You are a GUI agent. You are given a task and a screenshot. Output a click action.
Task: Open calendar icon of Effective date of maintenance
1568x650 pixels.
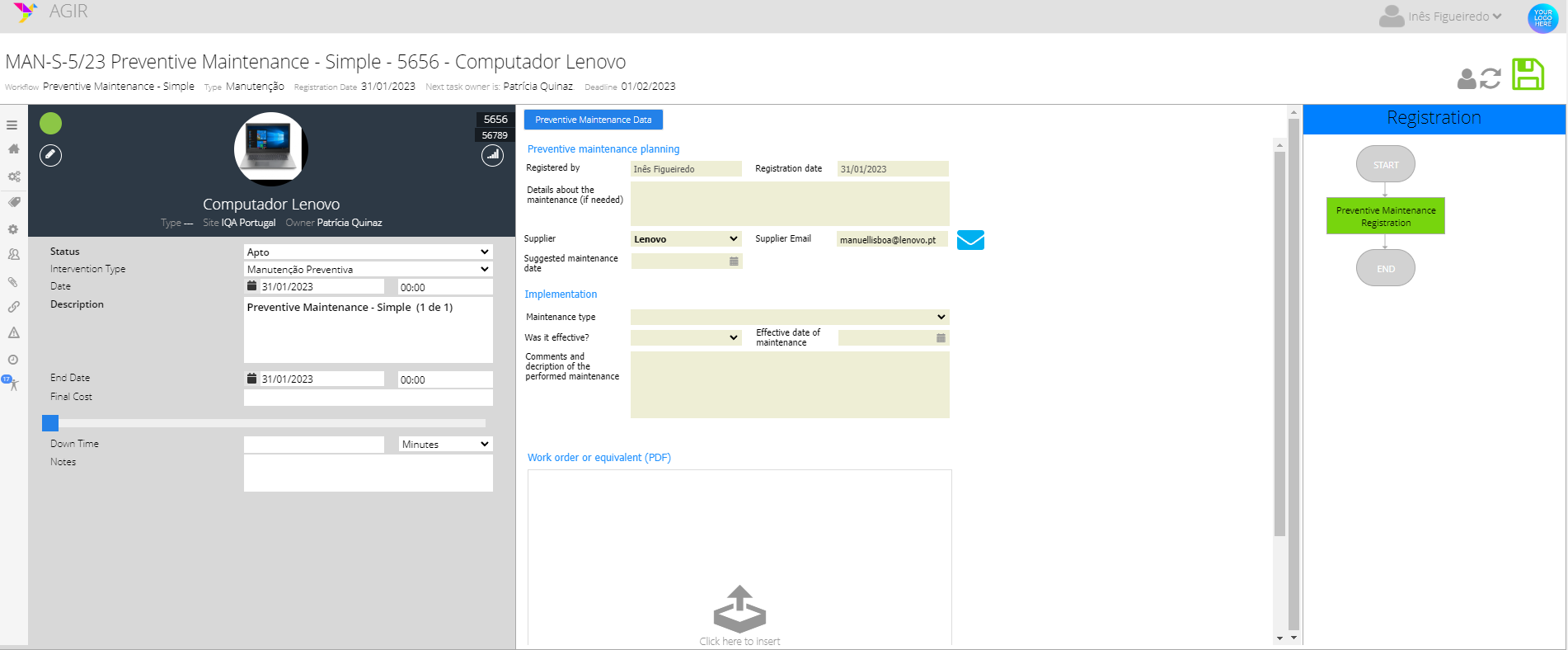pyautogui.click(x=941, y=337)
